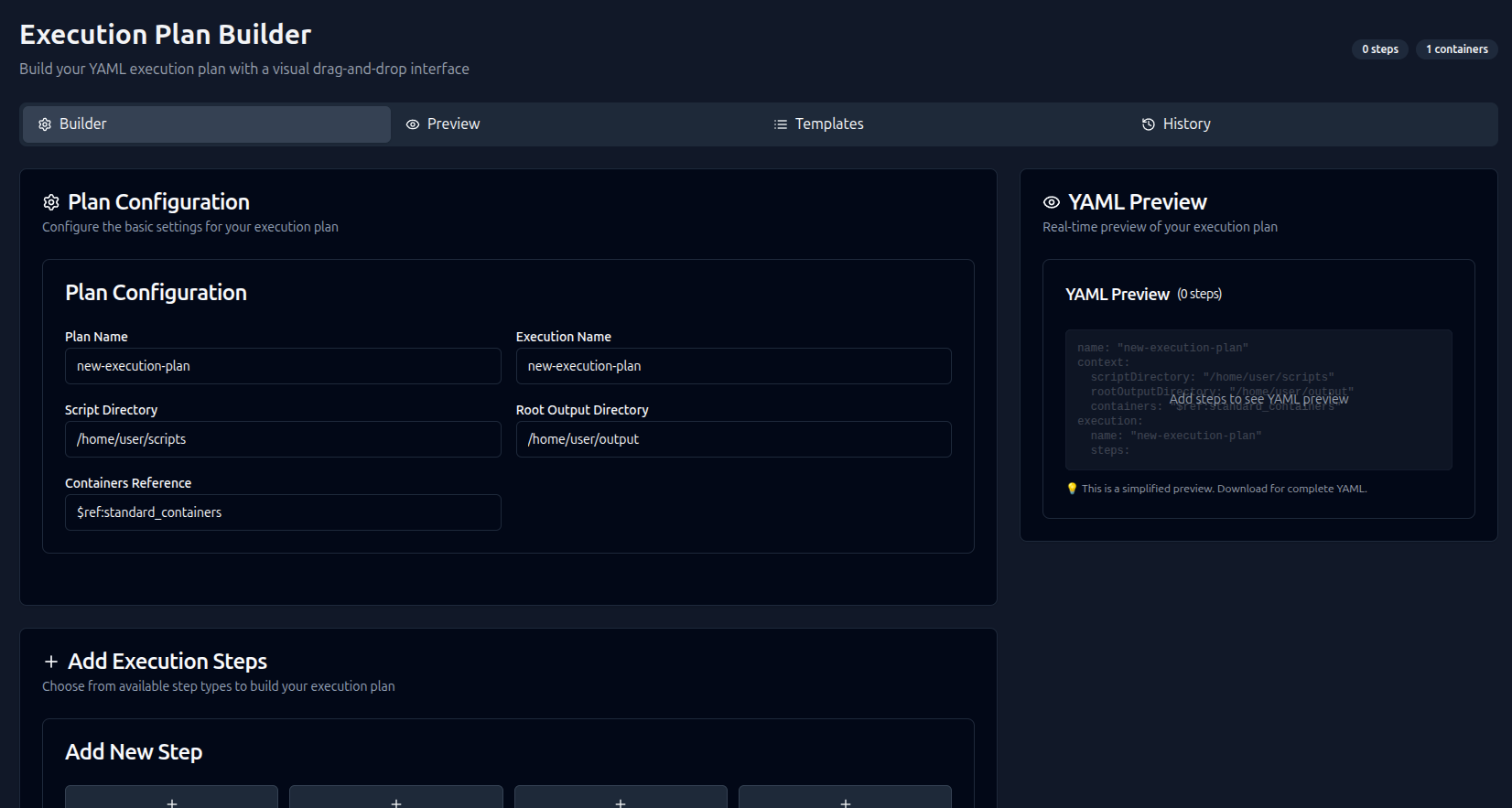Screen dimensions: 1512x808
Task: Click the "1 containers" badge in header
Action: [x=1456, y=49]
